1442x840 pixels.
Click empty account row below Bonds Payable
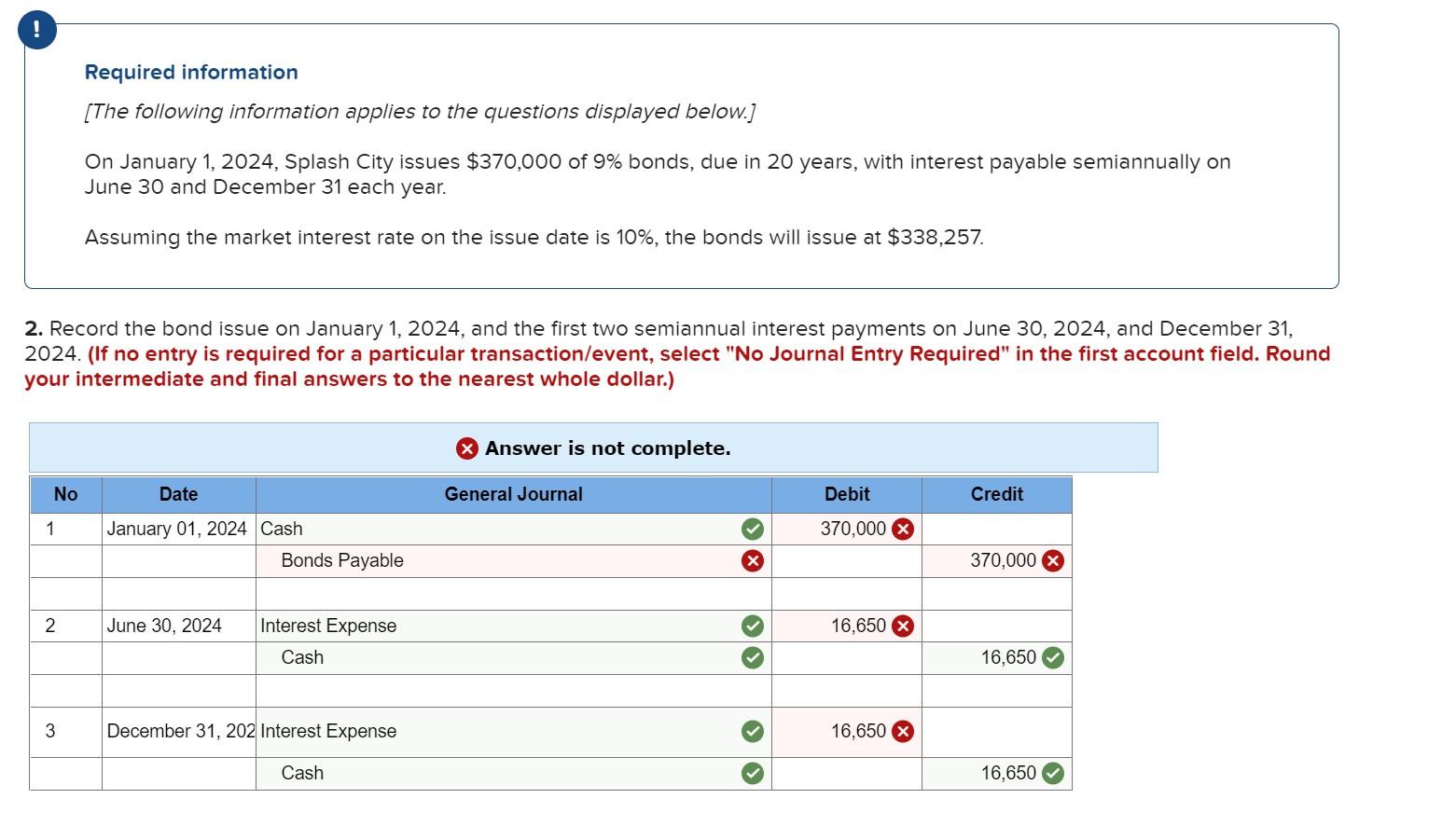(513, 594)
